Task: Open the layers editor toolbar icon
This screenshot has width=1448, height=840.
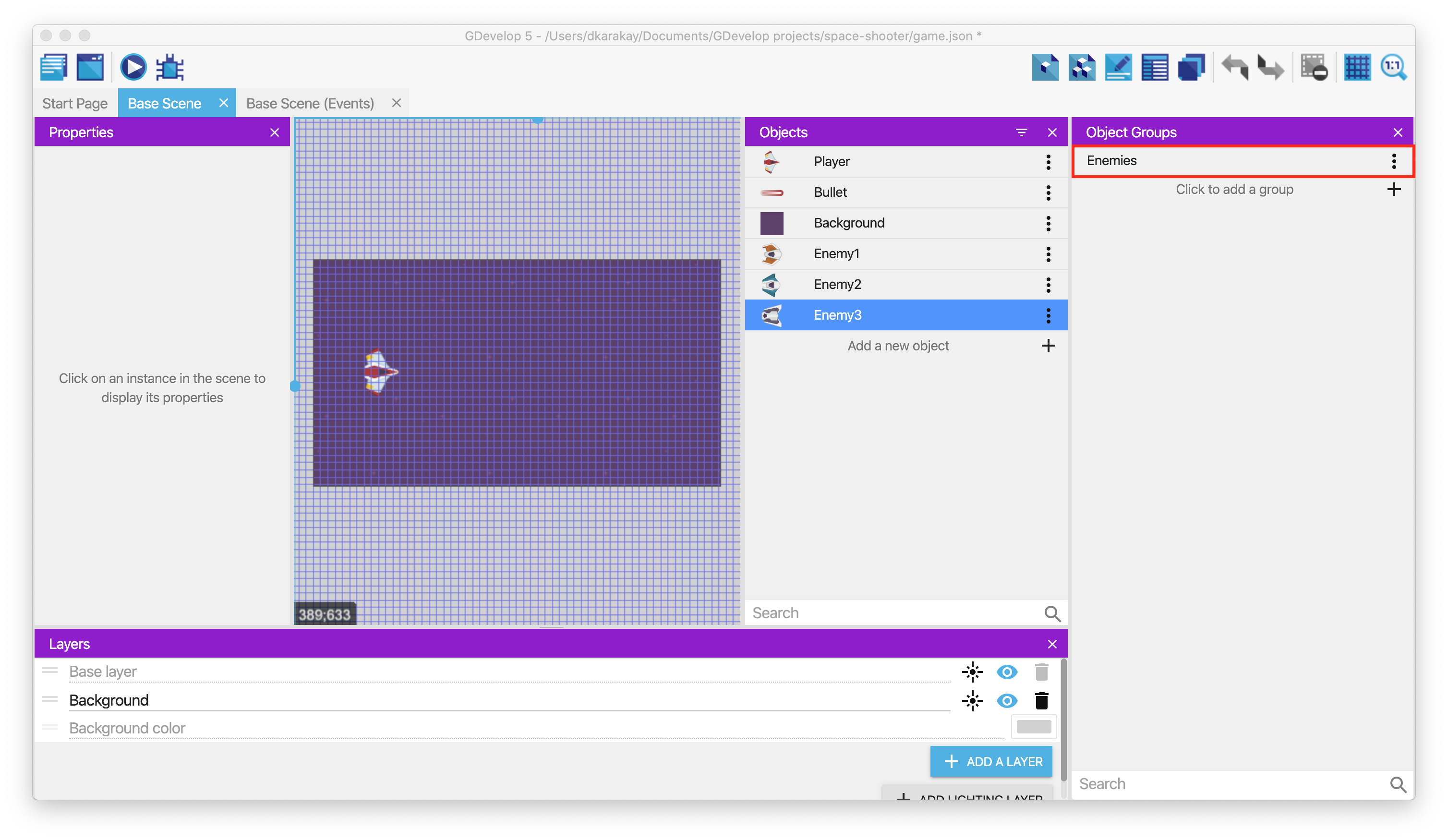Action: point(1192,68)
